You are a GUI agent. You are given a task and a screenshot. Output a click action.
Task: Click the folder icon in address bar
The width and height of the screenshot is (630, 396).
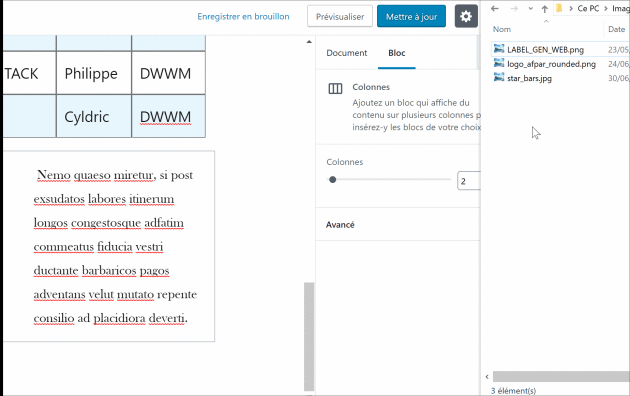[x=559, y=8]
